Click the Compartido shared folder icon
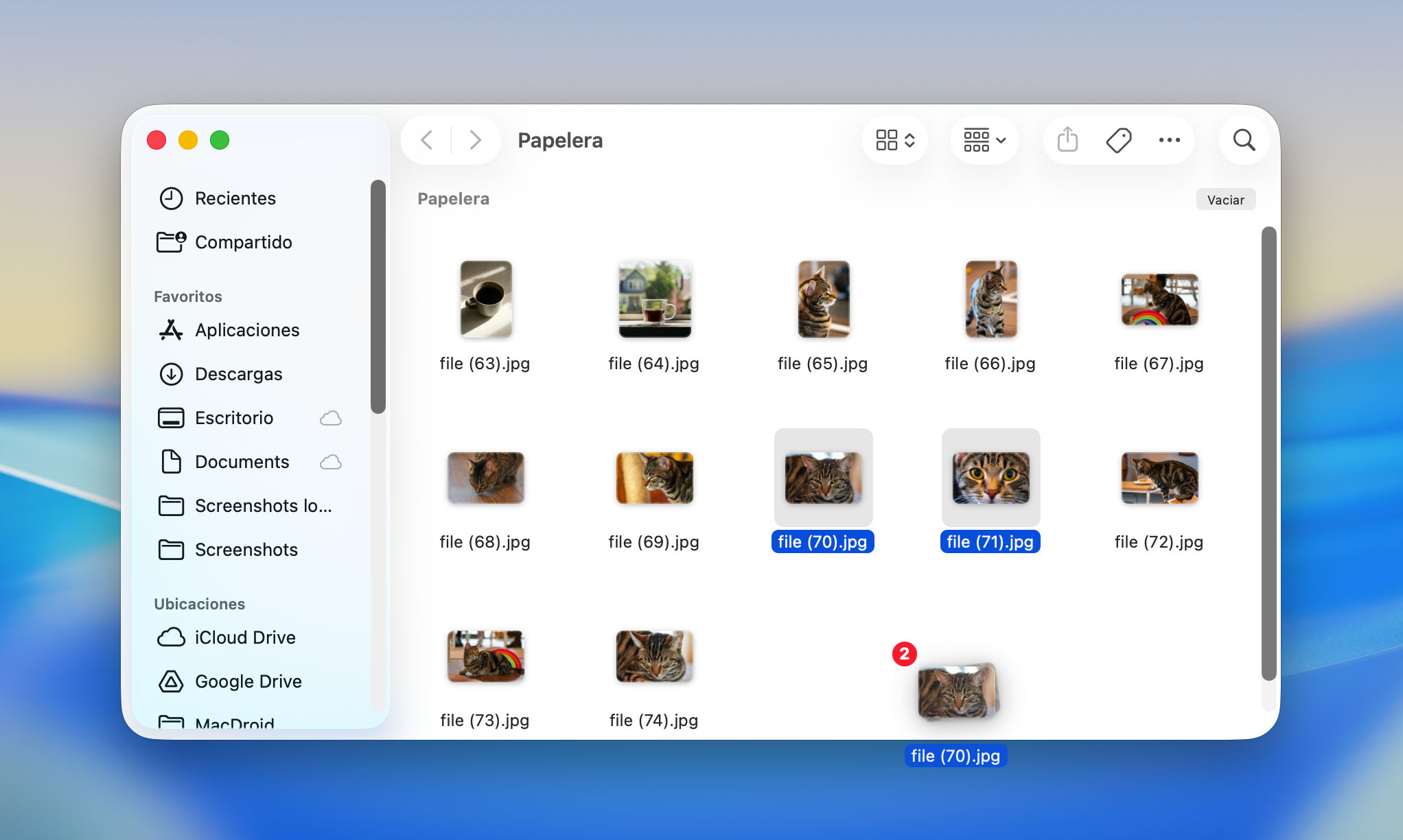 point(171,242)
